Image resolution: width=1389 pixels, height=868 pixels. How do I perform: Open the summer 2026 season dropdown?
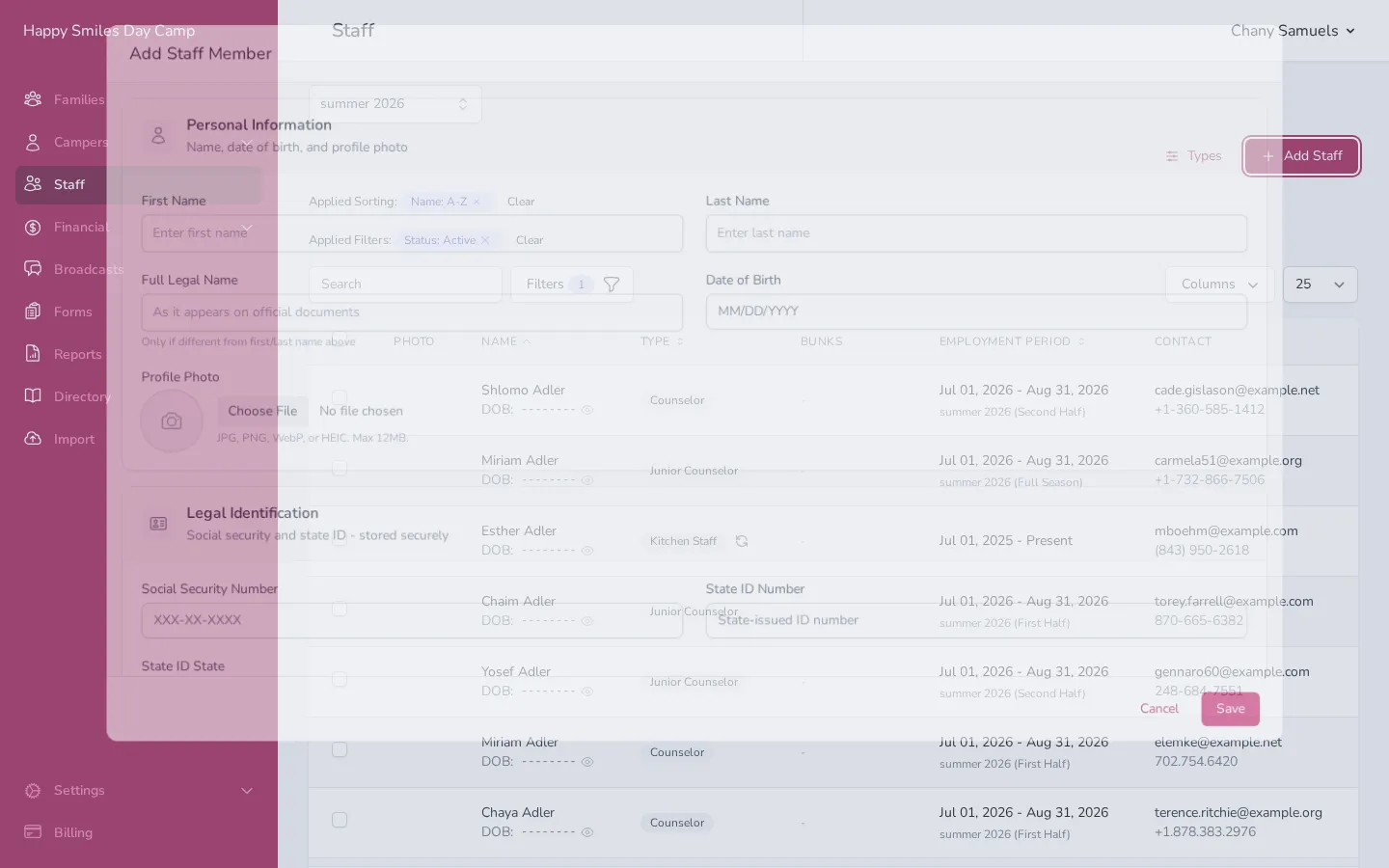[395, 104]
